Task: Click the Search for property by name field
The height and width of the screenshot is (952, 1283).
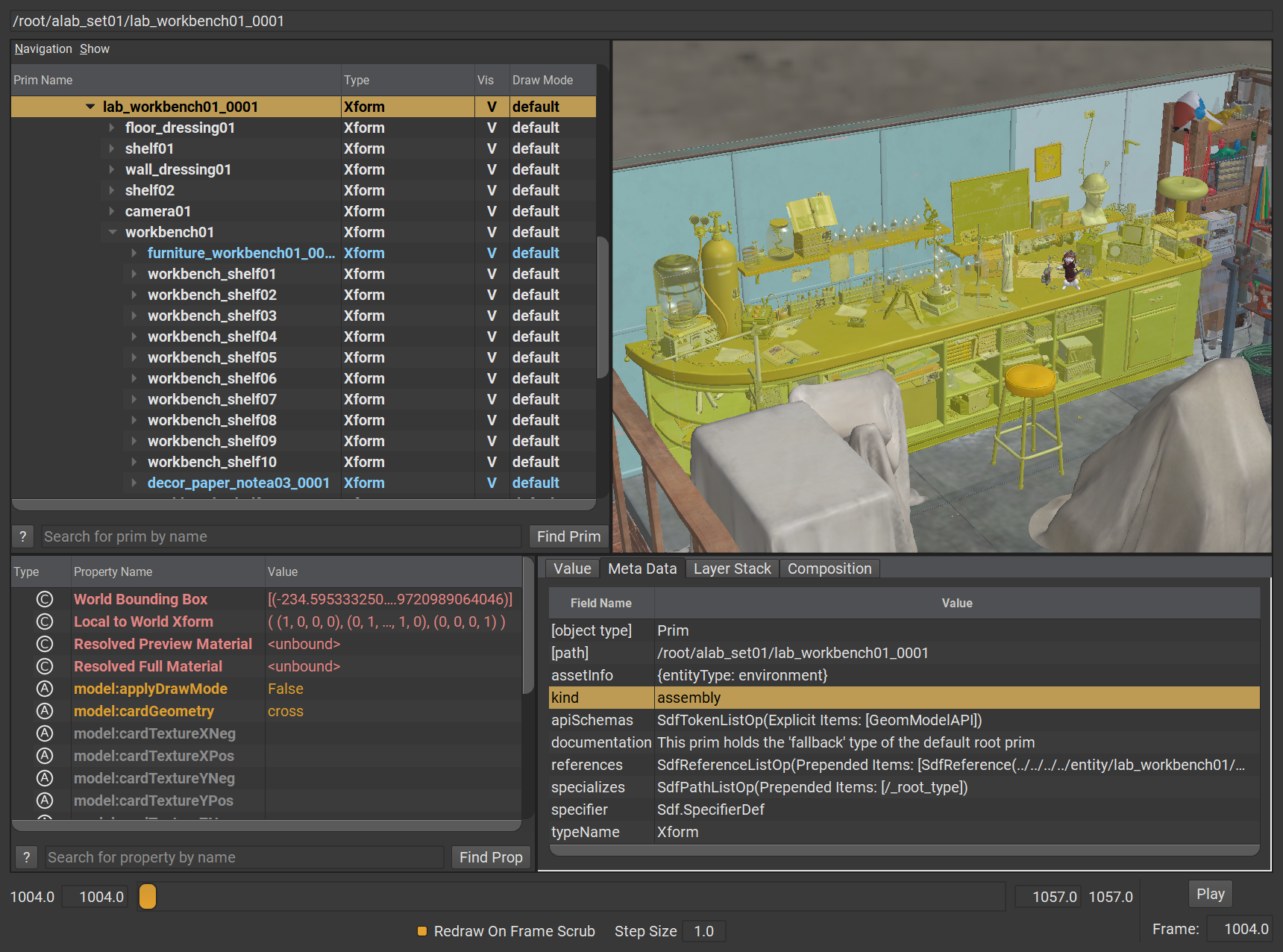Action: click(244, 857)
